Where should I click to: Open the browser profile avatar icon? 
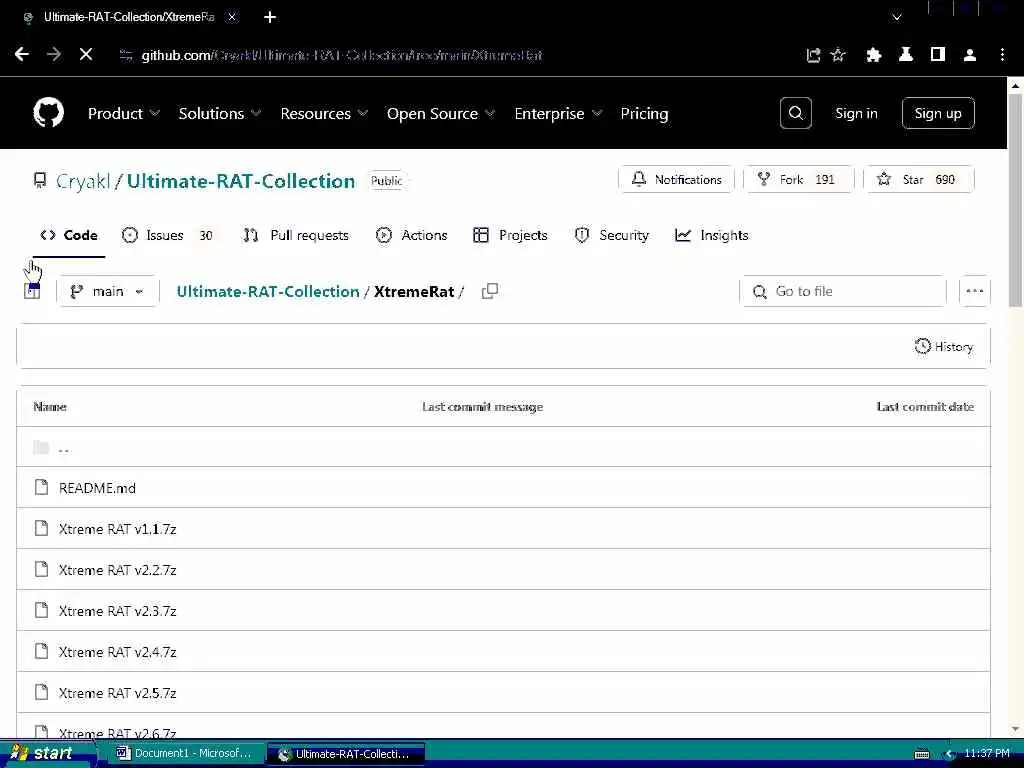click(x=970, y=56)
